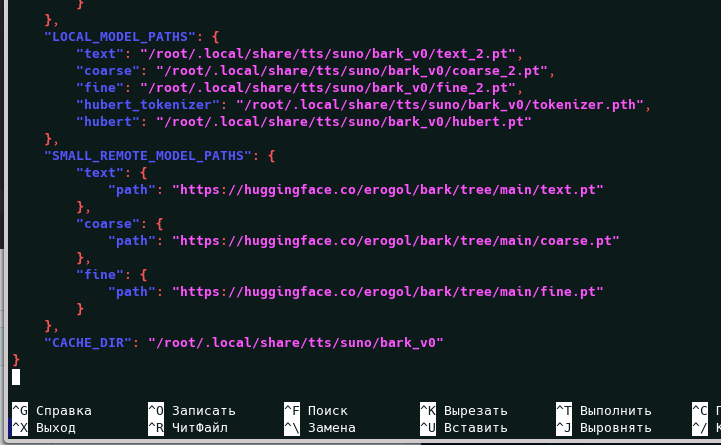Click the ^K Вырезать cut shortcut
Screen dimensions: 721x445
[x=463, y=411]
